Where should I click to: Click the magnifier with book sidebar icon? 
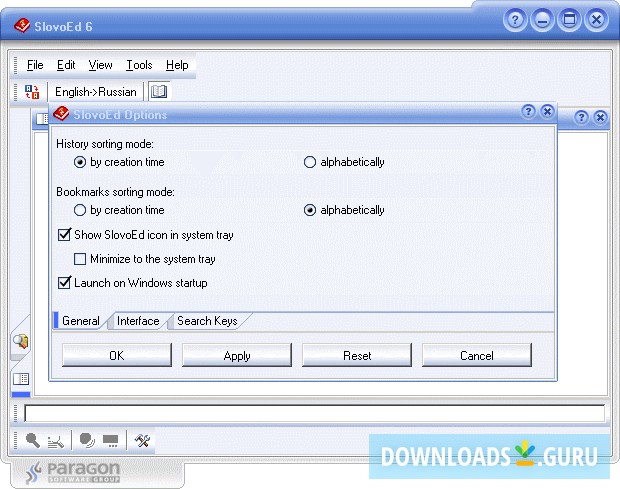(21, 342)
